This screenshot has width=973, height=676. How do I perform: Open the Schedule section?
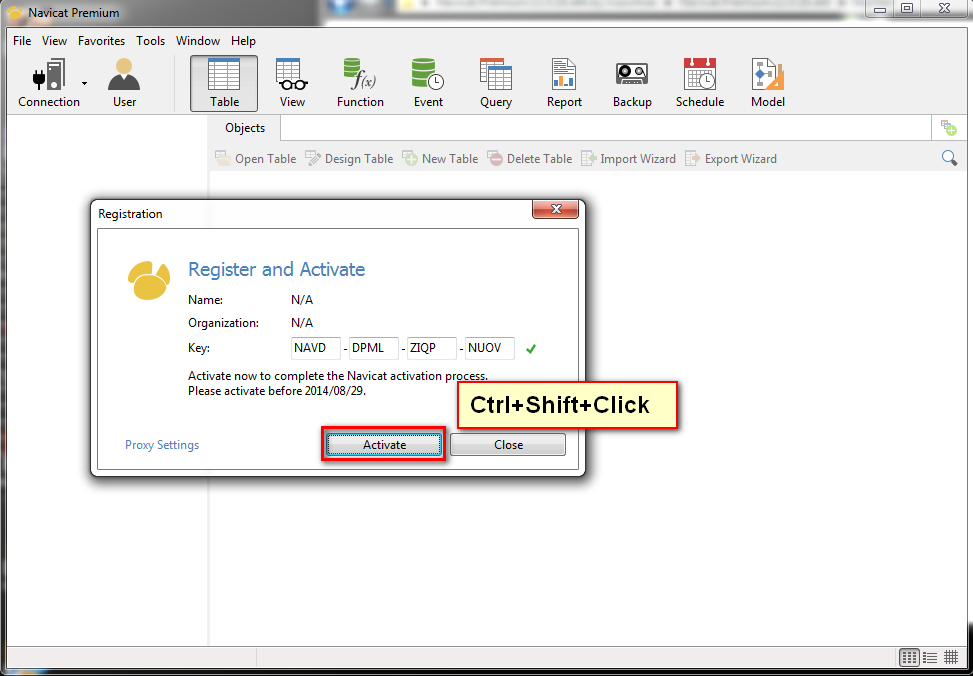click(x=700, y=83)
